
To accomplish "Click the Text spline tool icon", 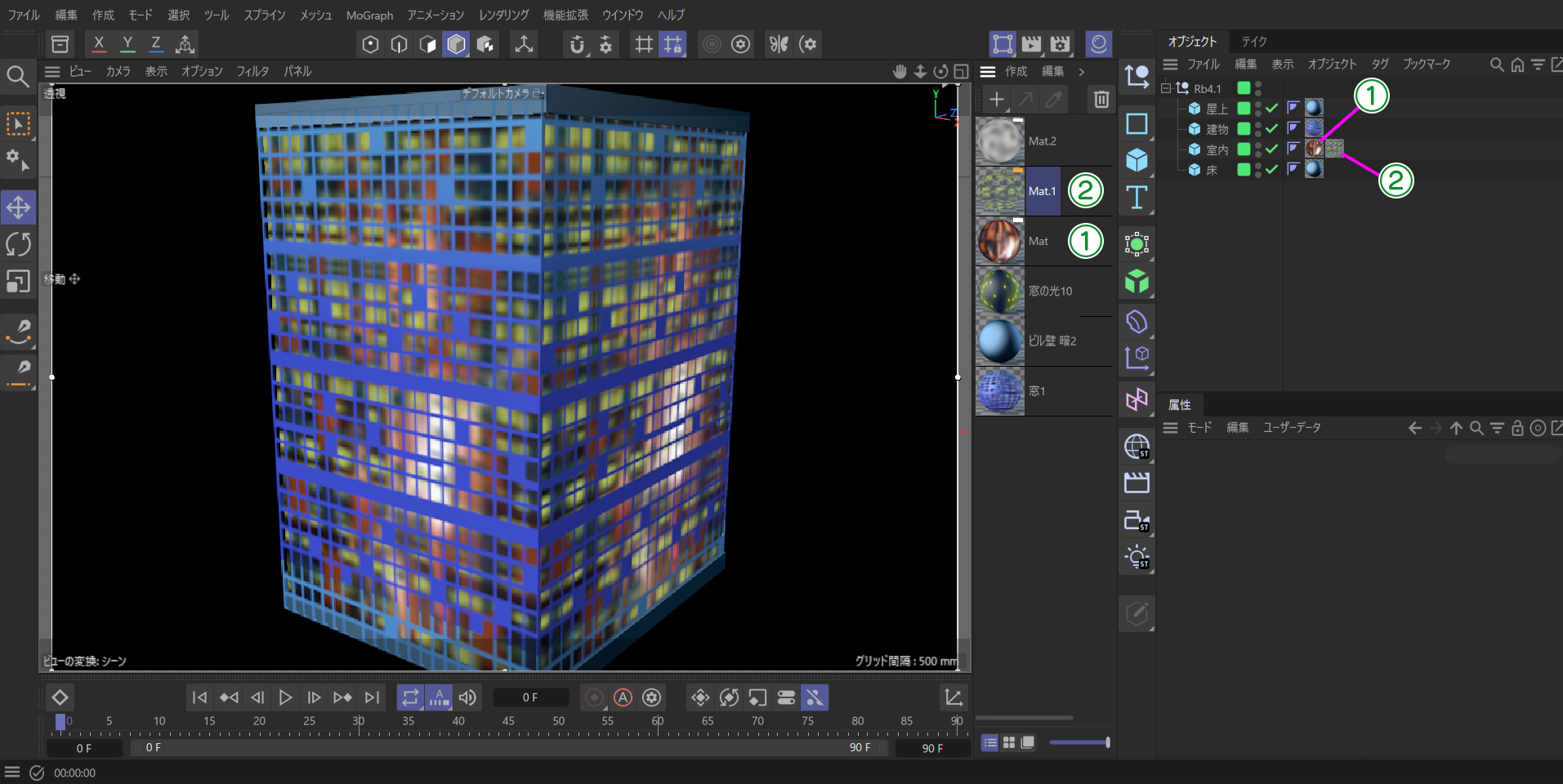I will (x=1137, y=198).
